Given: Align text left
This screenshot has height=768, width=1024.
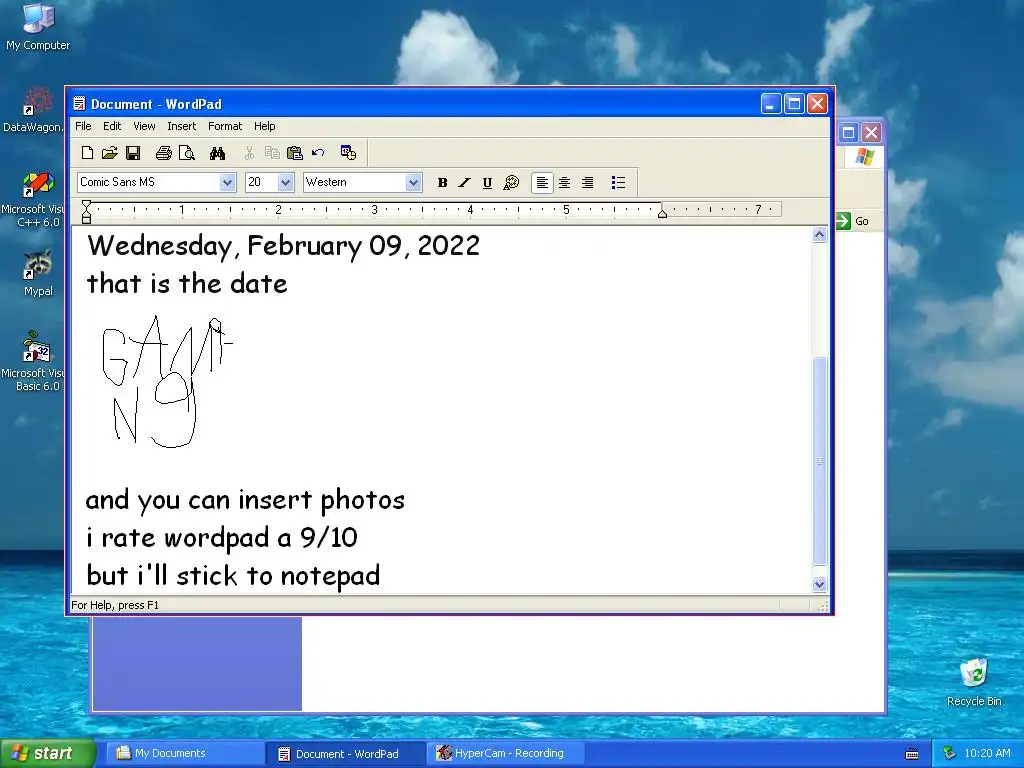Looking at the screenshot, I should pos(542,182).
